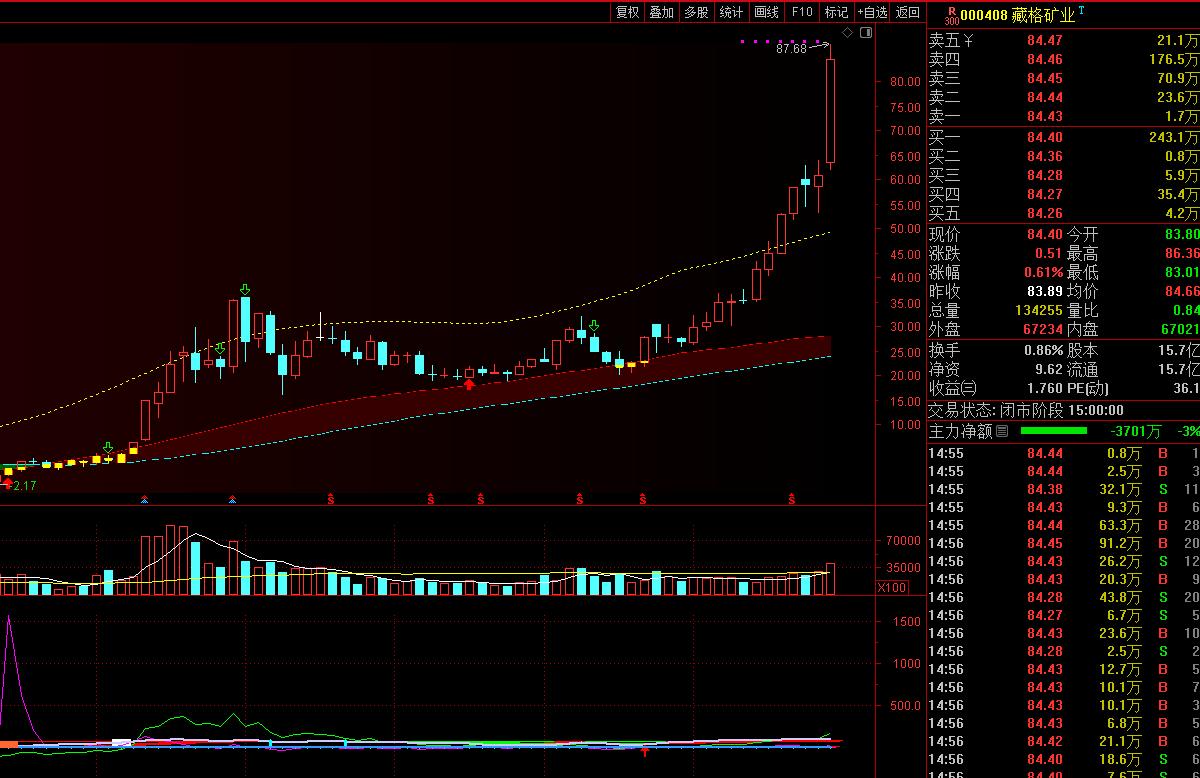
Task: Open the ¥ icon beside 卖五
Action: [968, 41]
